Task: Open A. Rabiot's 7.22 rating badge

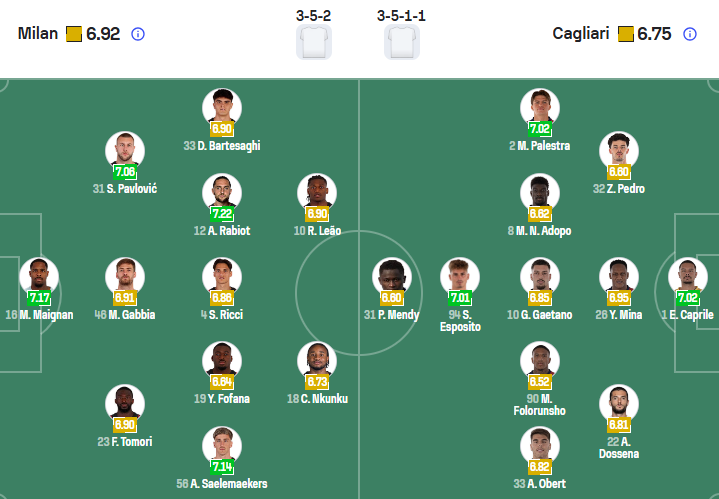Action: click(x=222, y=214)
